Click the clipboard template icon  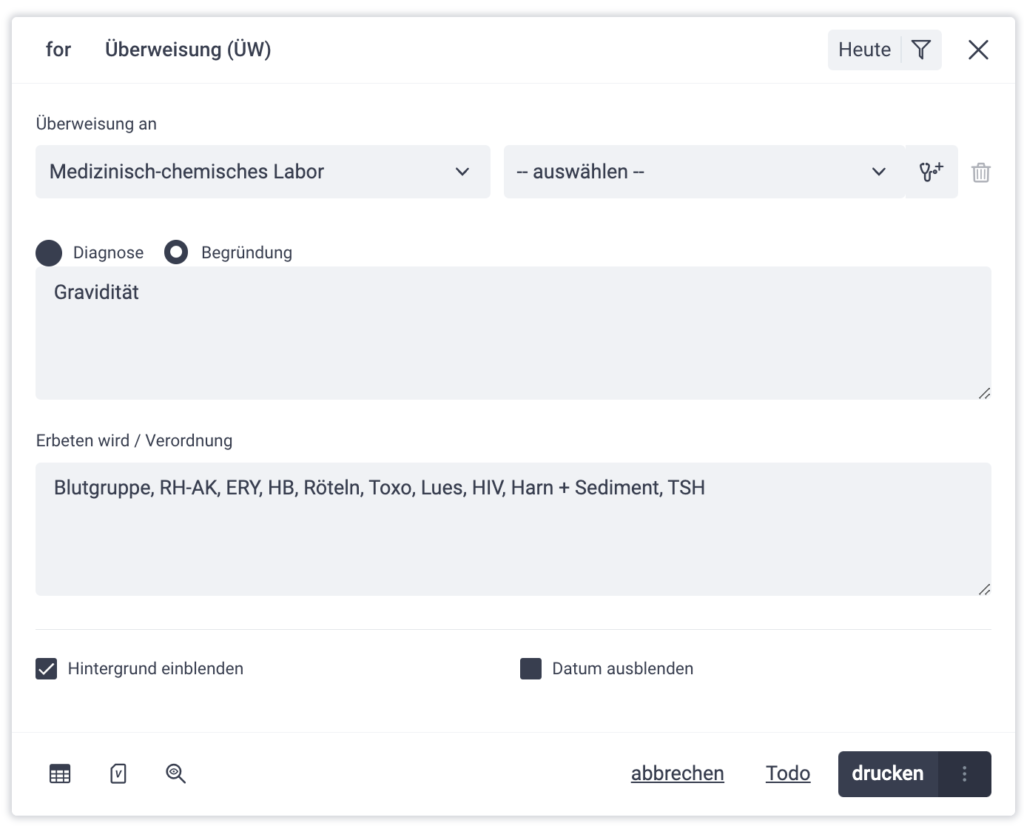point(118,774)
